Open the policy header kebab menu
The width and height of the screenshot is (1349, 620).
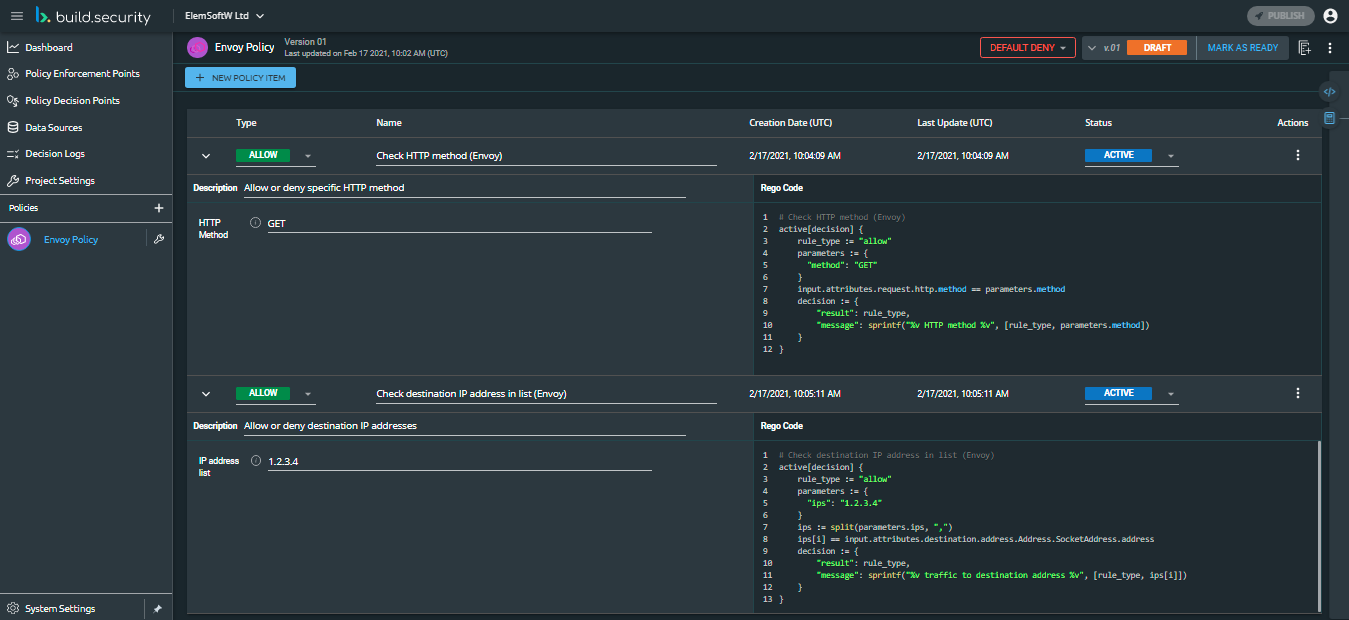[x=1330, y=48]
